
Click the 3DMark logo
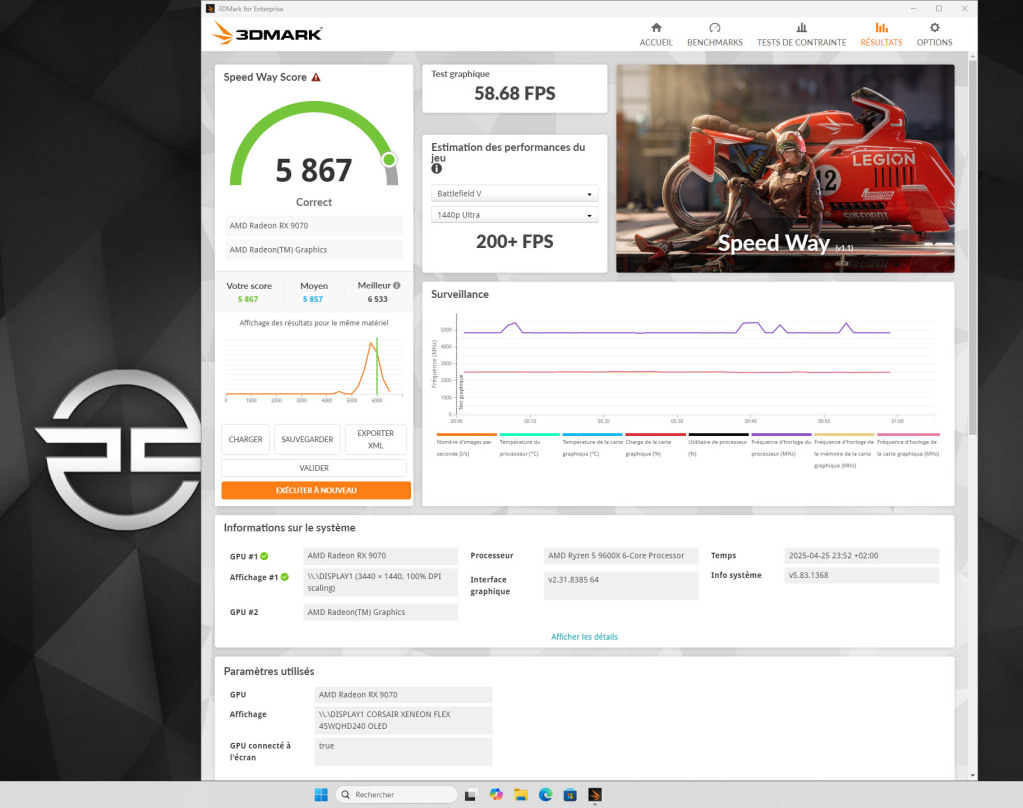[x=267, y=33]
